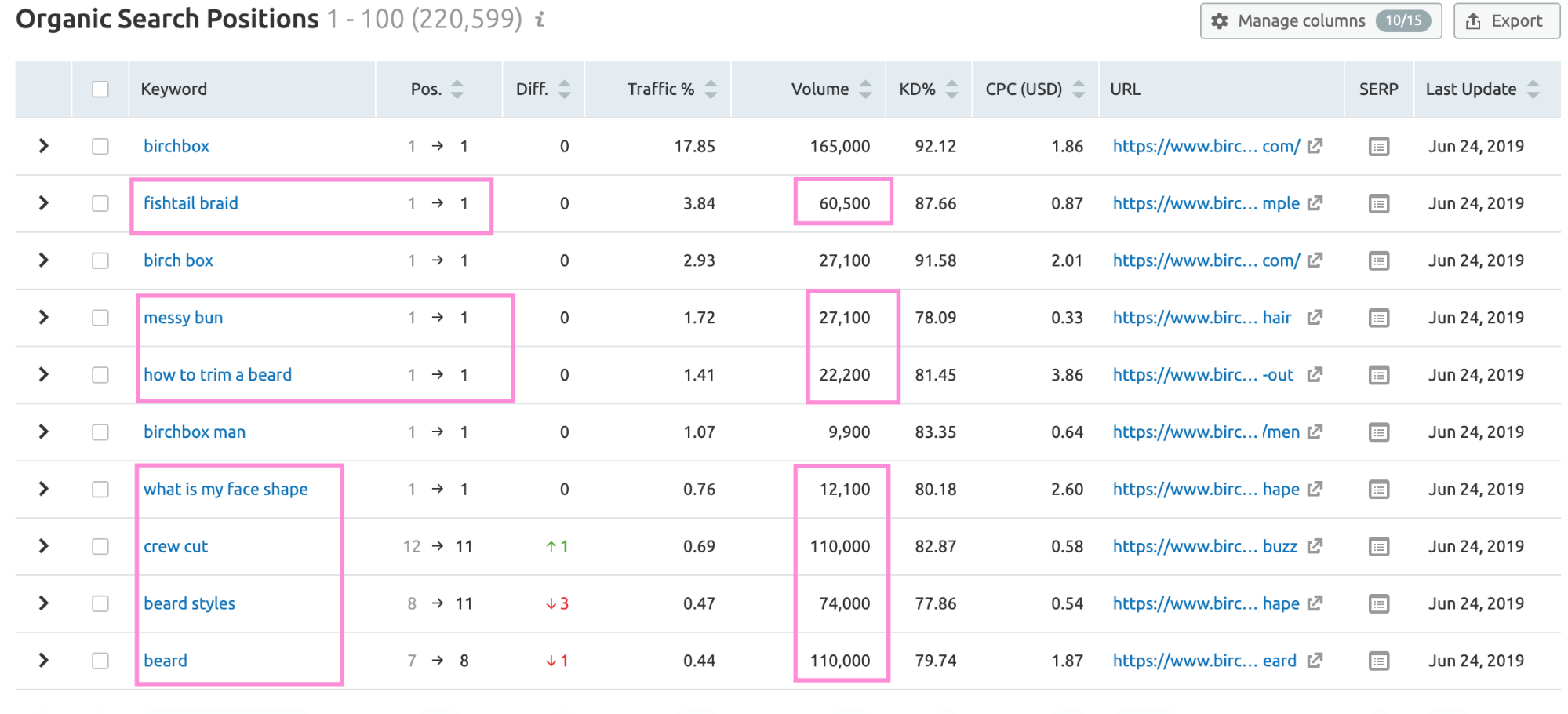Expand the beard styles row details

[x=44, y=603]
